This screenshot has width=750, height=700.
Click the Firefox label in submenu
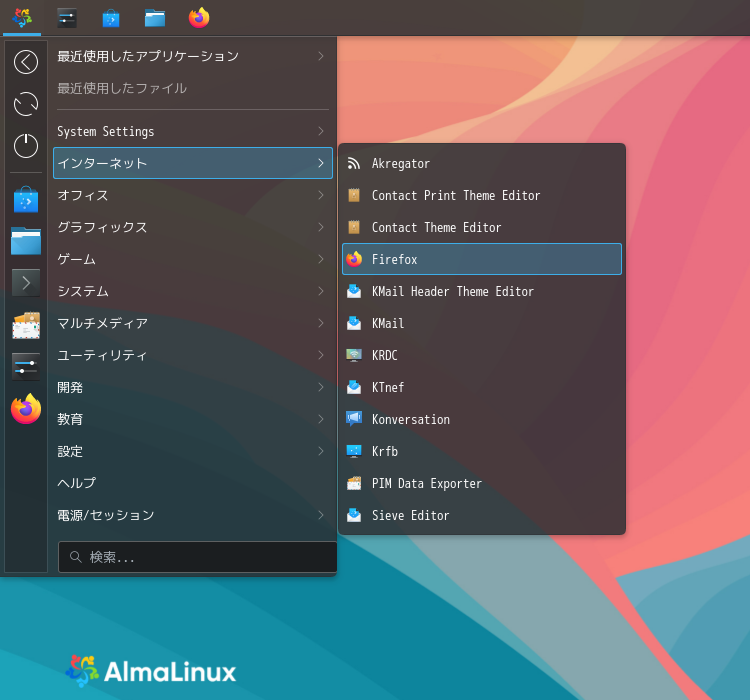pos(395,259)
